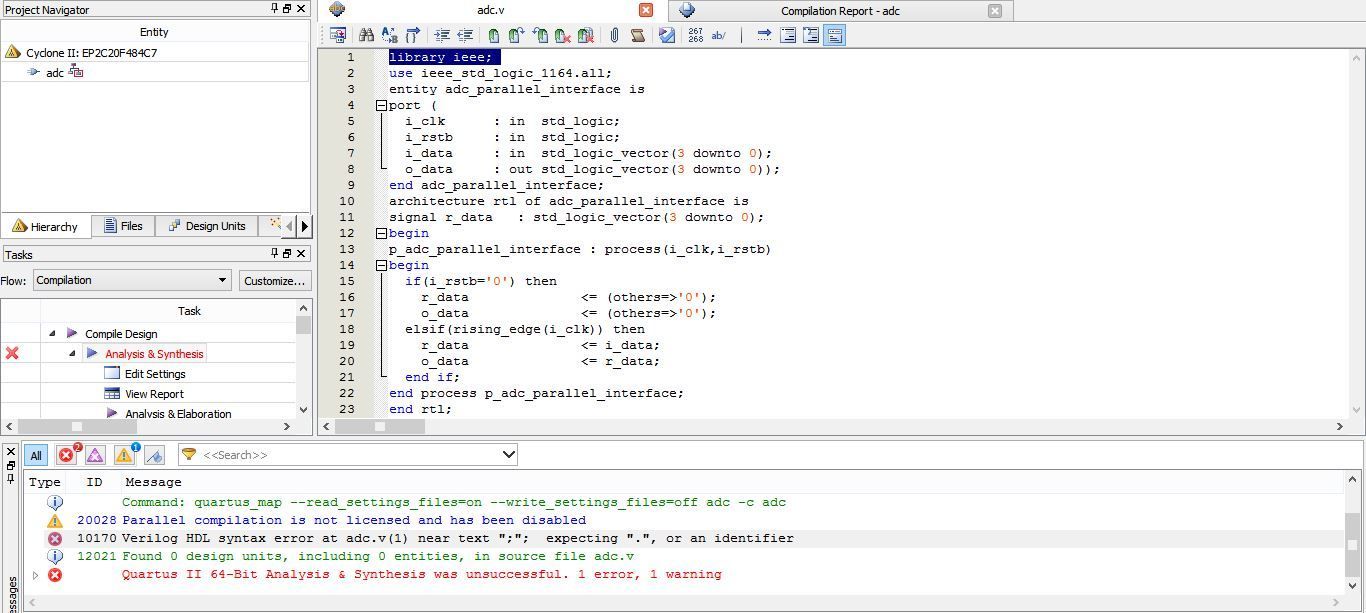Click the code editor horizontal scrollbar thumb
Viewport: 1366px width, 613px height.
380,426
